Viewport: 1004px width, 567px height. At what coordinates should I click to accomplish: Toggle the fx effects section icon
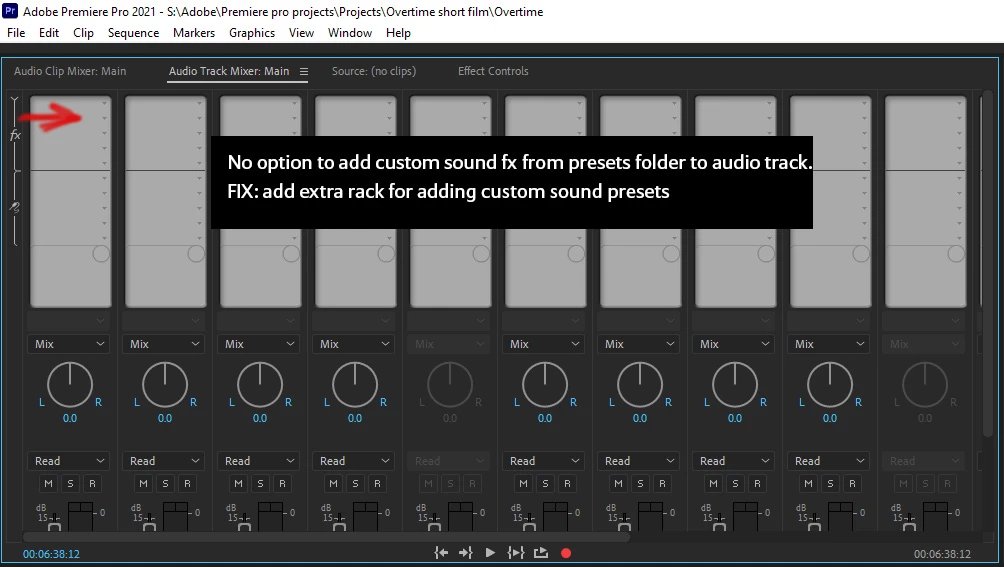tap(15, 135)
